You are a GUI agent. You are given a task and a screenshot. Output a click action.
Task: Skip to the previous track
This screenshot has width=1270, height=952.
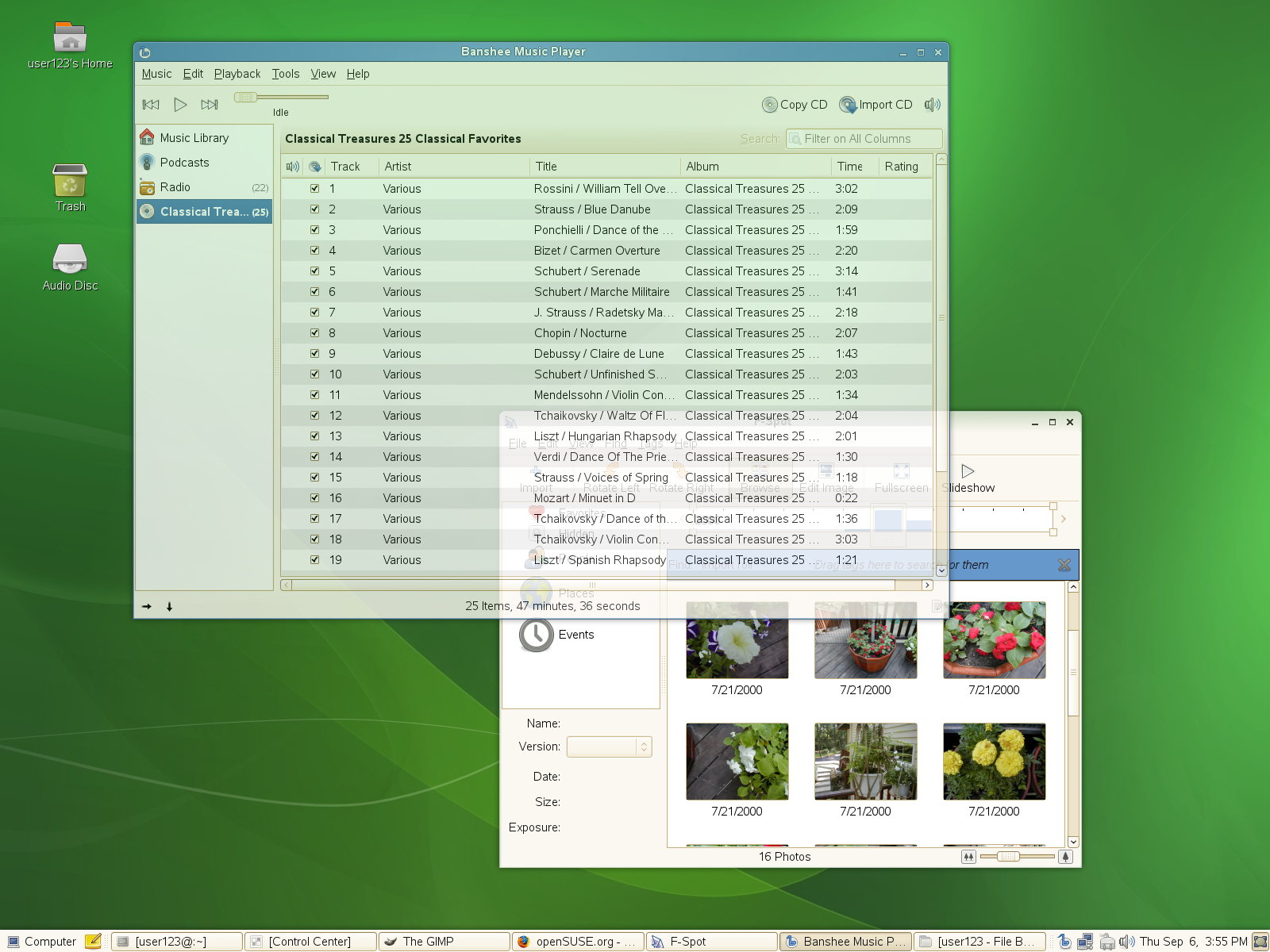[x=151, y=105]
